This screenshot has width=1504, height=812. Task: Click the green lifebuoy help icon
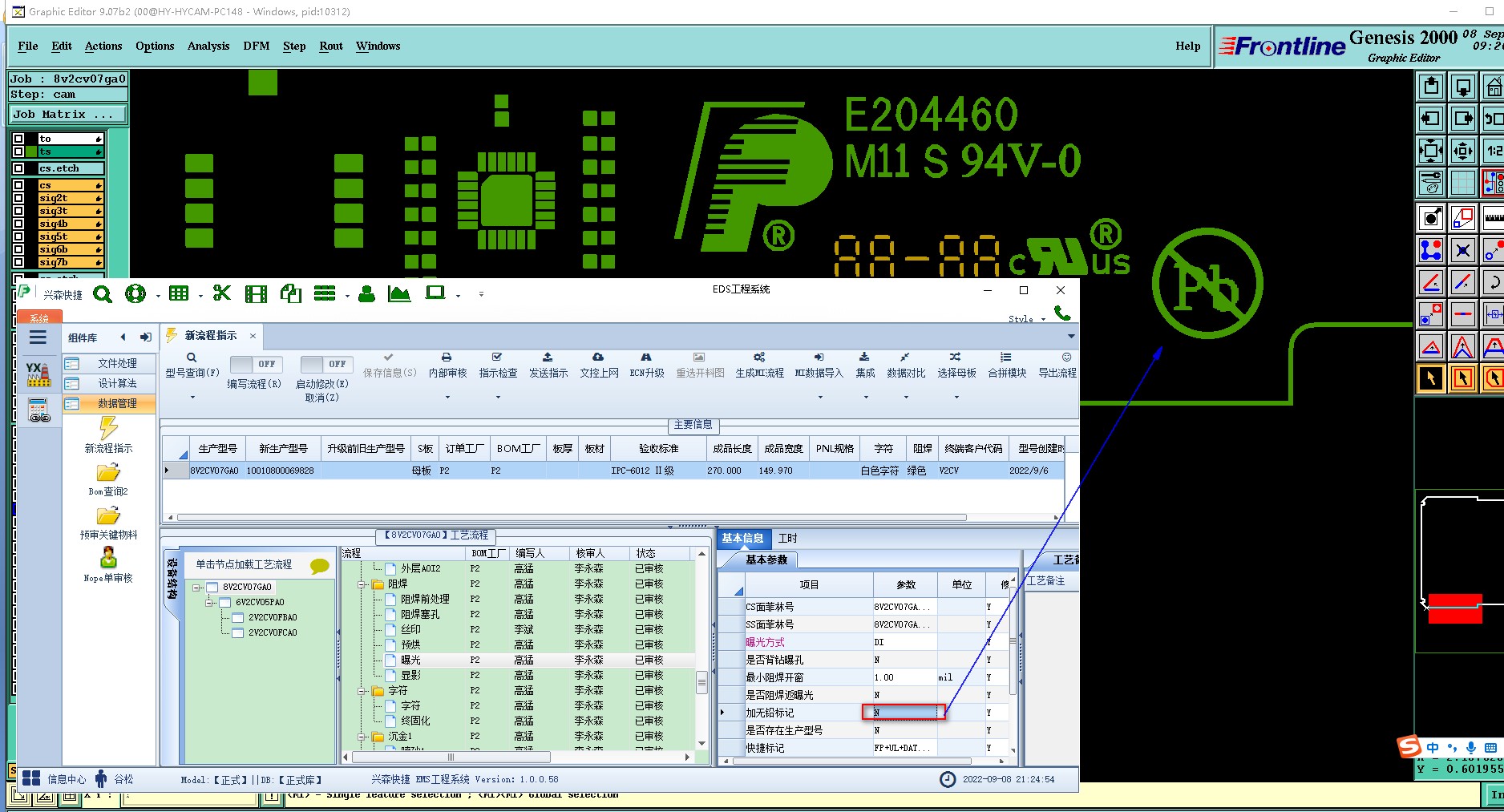point(135,294)
